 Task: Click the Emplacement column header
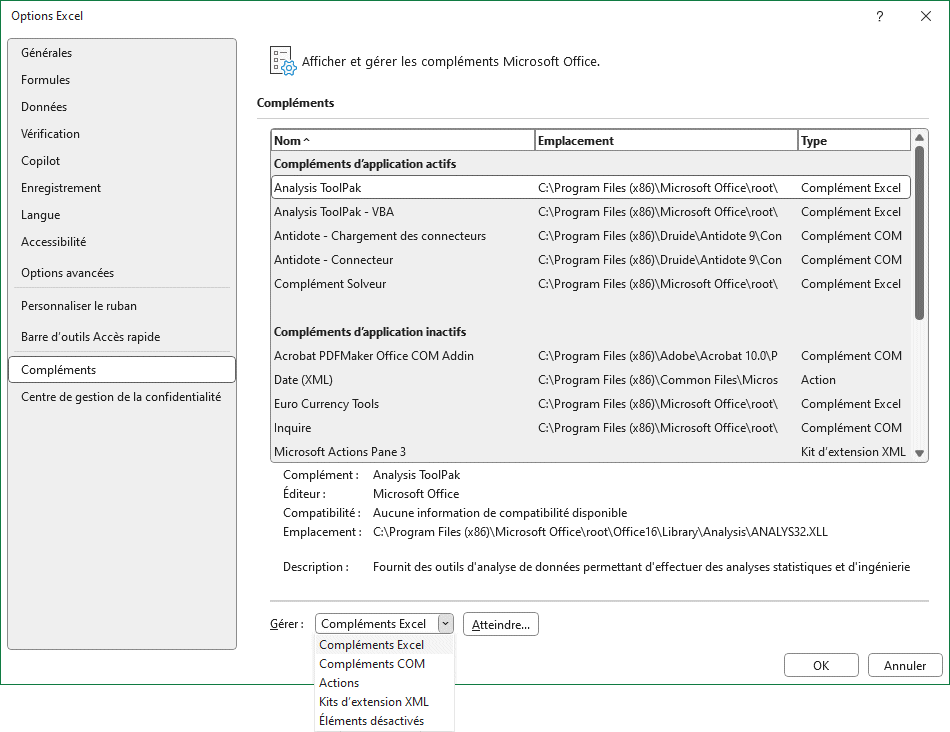666,141
